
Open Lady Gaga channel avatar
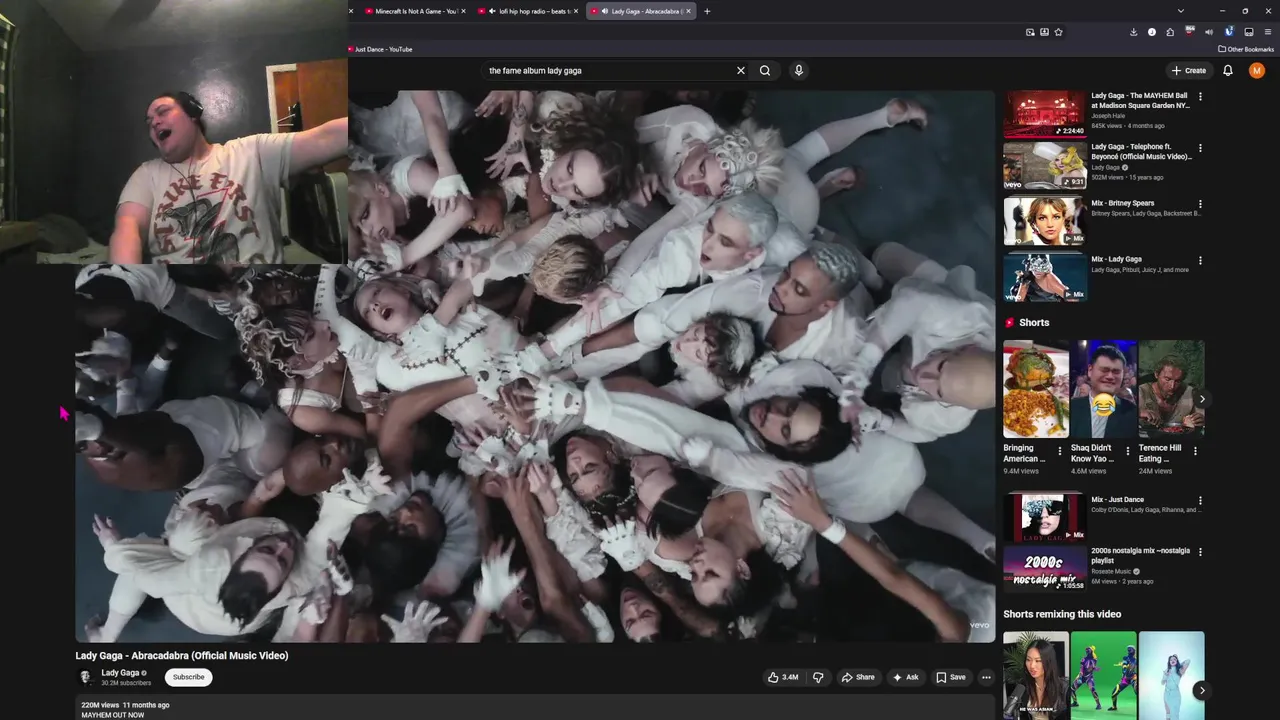(86, 677)
